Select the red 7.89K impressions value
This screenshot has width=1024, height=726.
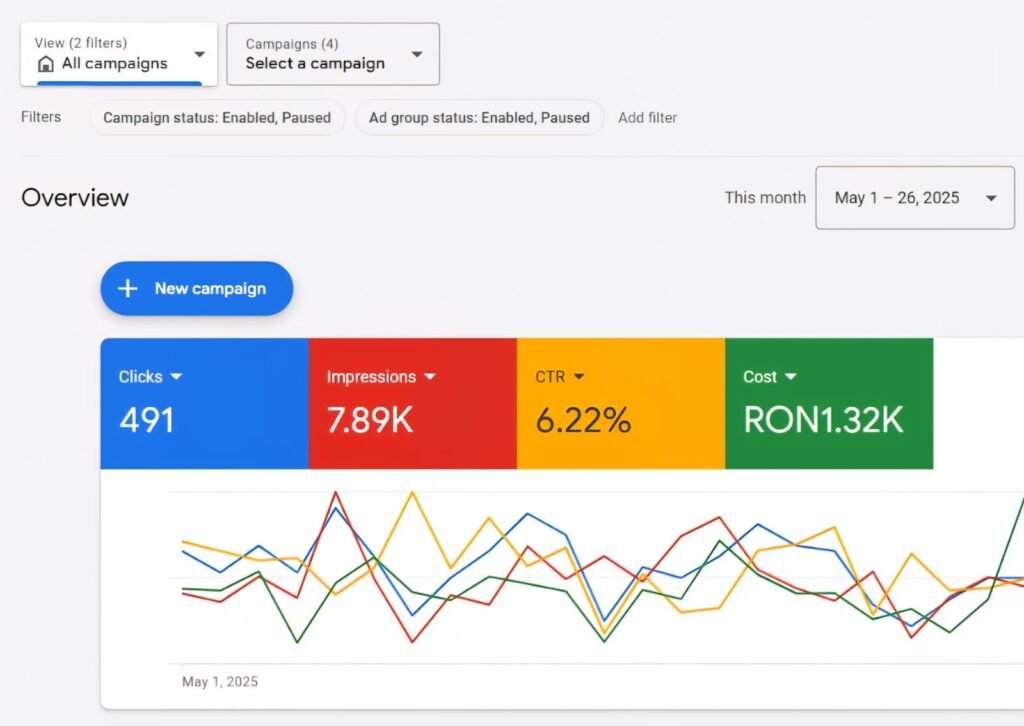tap(370, 420)
